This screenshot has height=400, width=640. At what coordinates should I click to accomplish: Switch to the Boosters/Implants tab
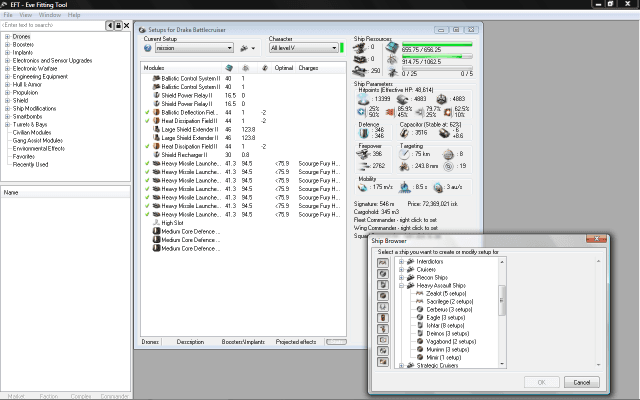243,342
